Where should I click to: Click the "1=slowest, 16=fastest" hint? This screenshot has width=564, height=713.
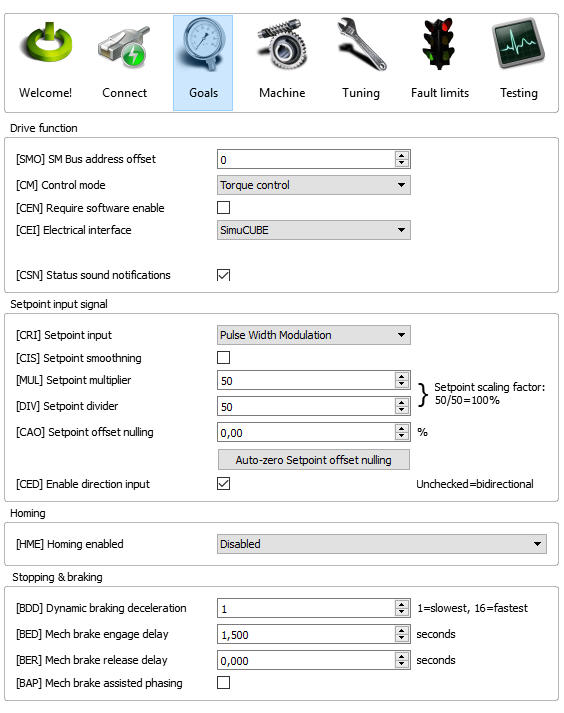[x=473, y=608]
